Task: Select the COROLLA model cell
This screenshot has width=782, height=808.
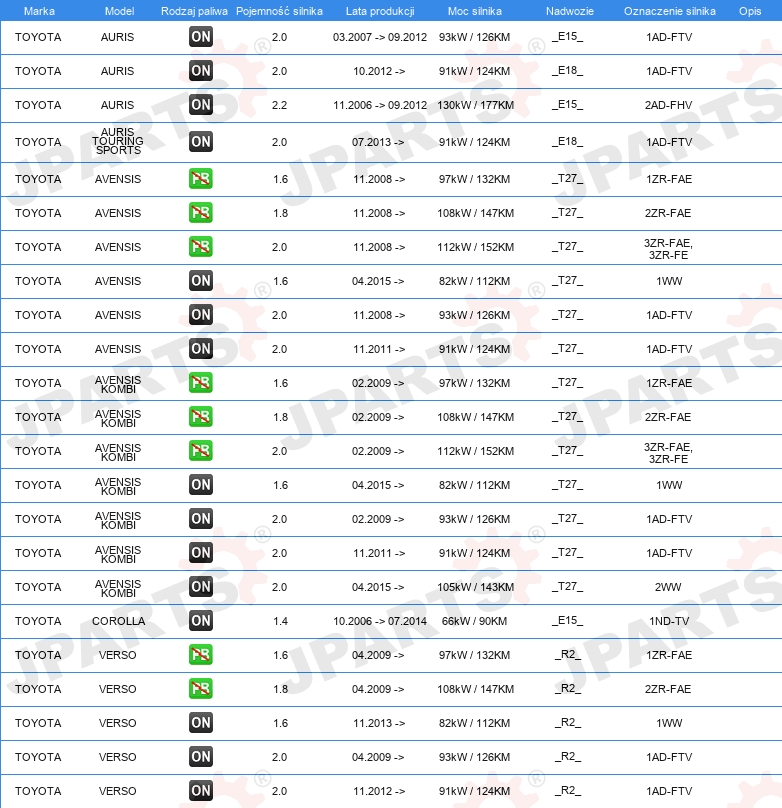Action: coord(118,621)
